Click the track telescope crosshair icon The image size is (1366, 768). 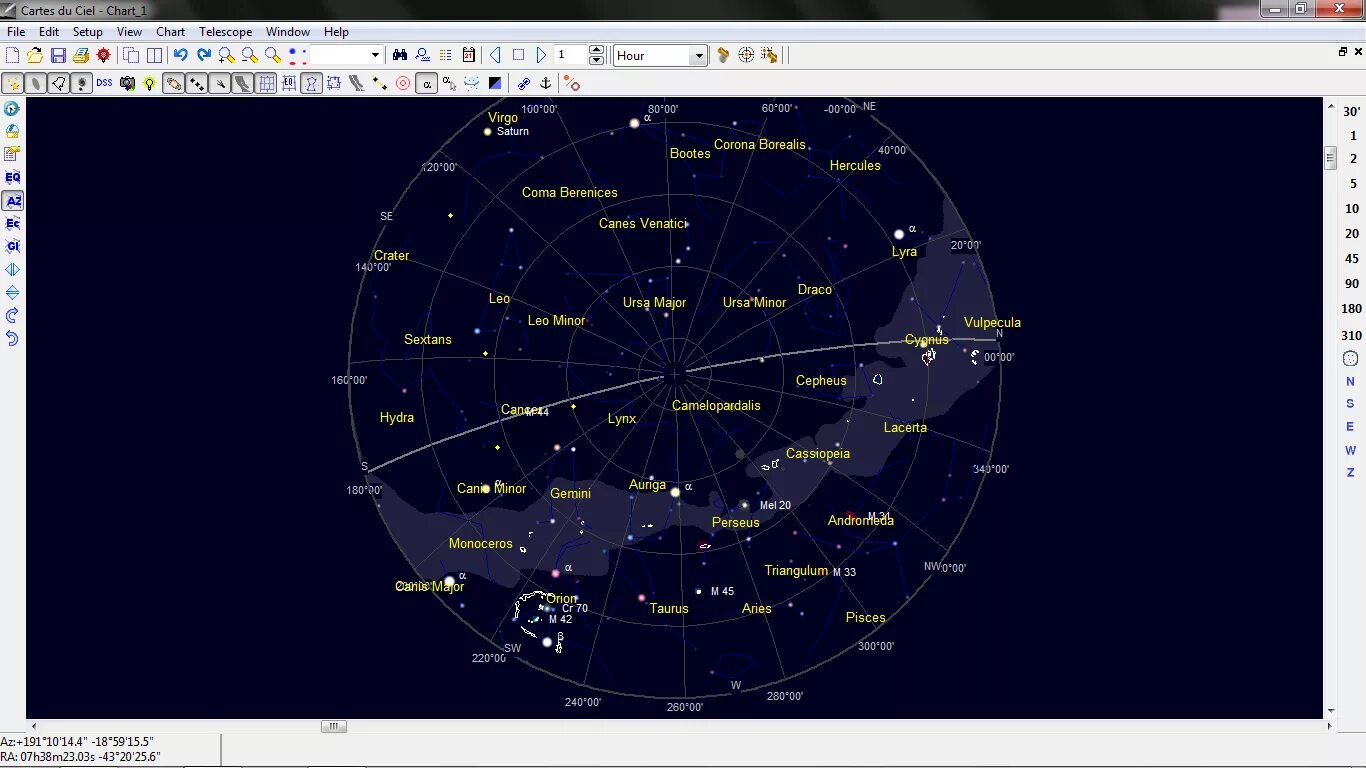click(x=746, y=55)
